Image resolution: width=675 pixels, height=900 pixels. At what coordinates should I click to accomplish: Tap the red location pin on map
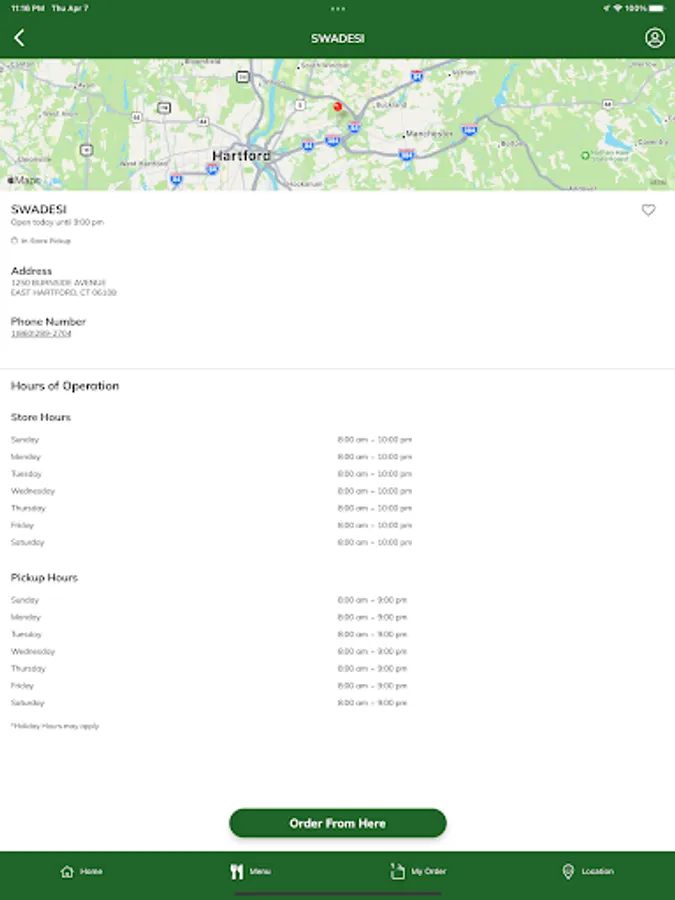click(338, 106)
